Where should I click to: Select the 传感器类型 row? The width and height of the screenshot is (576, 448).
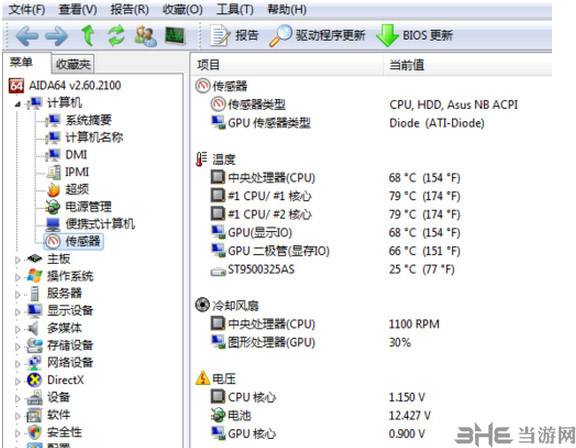(371, 105)
